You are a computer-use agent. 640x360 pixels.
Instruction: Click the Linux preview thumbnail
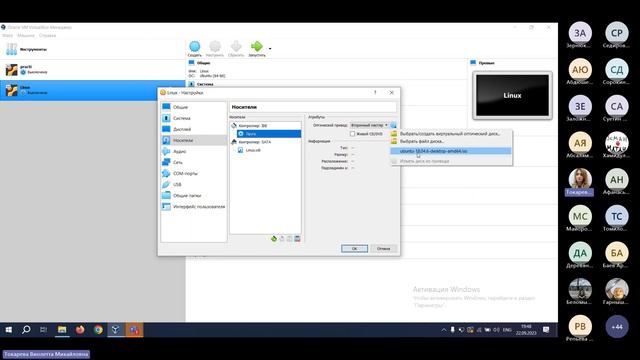click(512, 96)
